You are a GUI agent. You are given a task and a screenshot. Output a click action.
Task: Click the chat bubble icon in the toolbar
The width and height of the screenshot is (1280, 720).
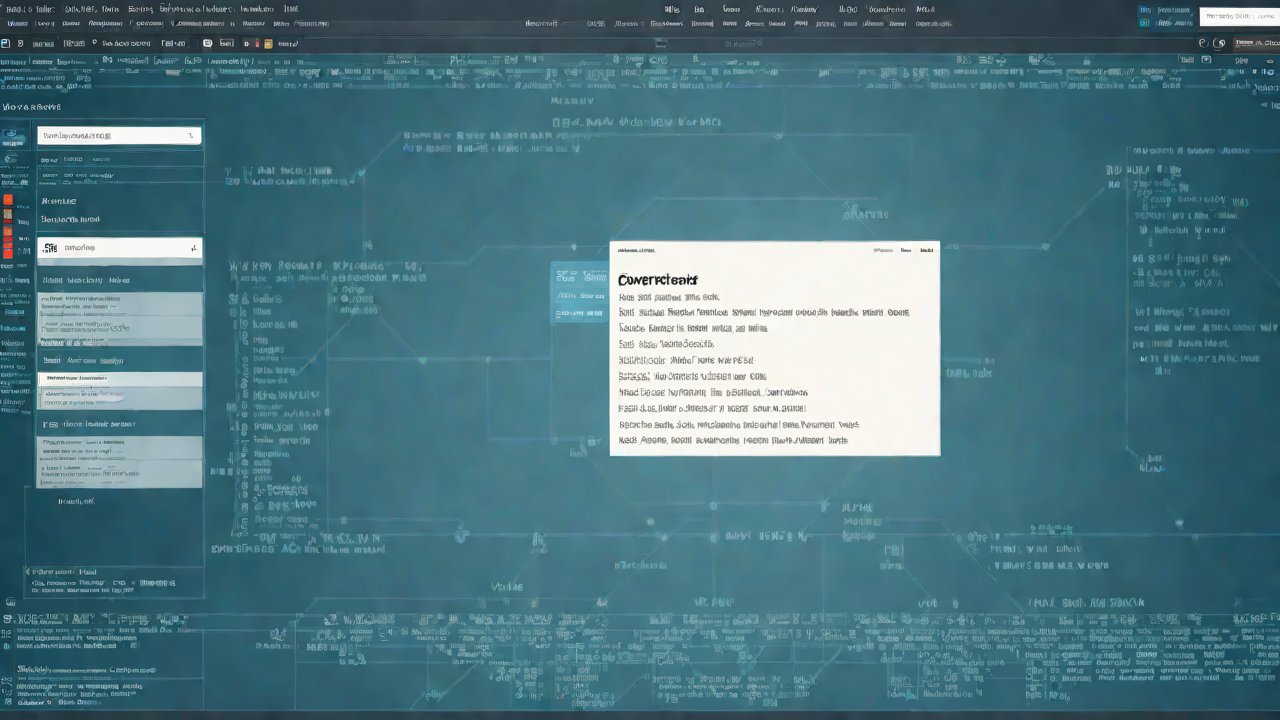click(207, 44)
